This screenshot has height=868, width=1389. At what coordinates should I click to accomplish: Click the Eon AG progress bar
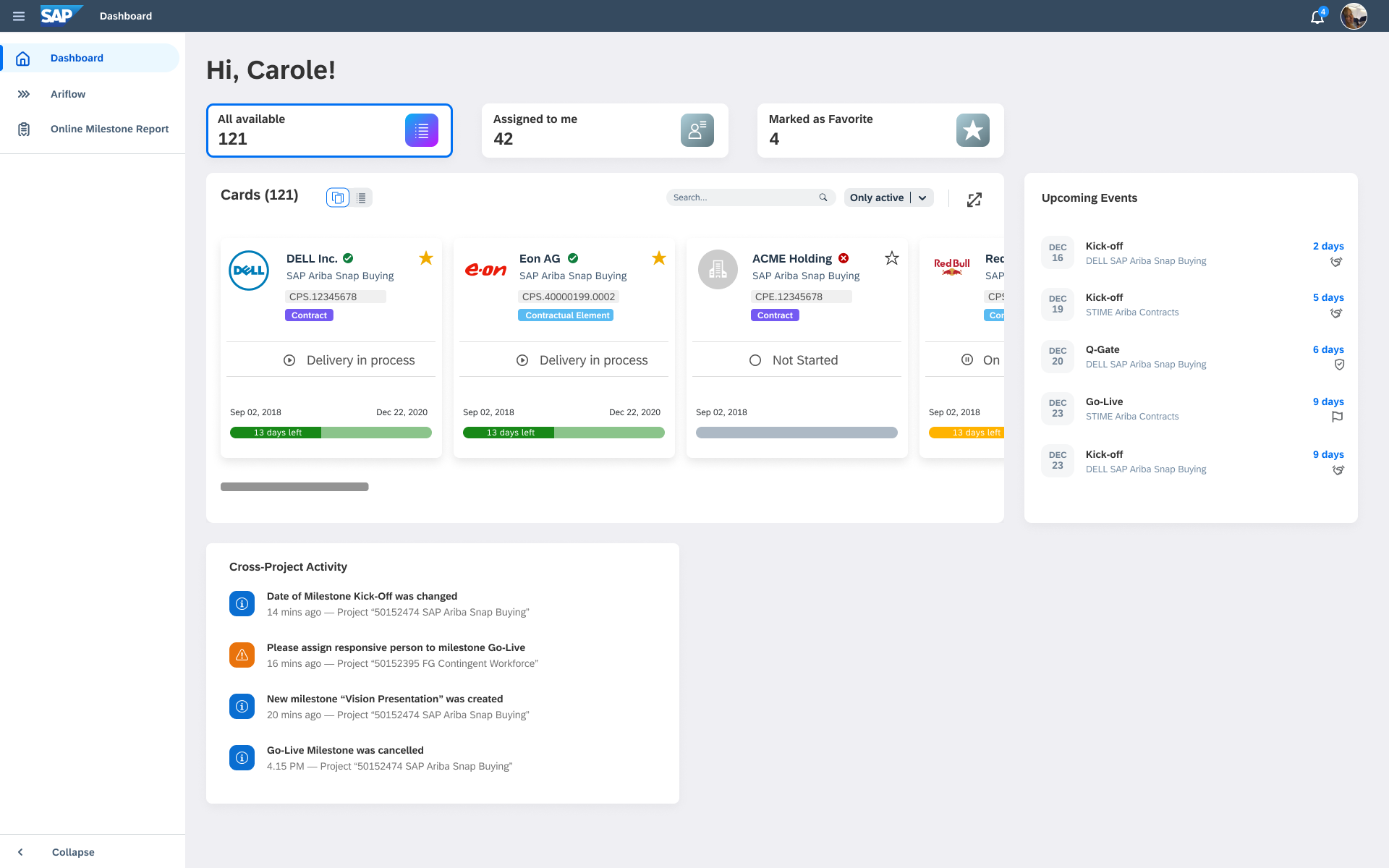coord(564,433)
